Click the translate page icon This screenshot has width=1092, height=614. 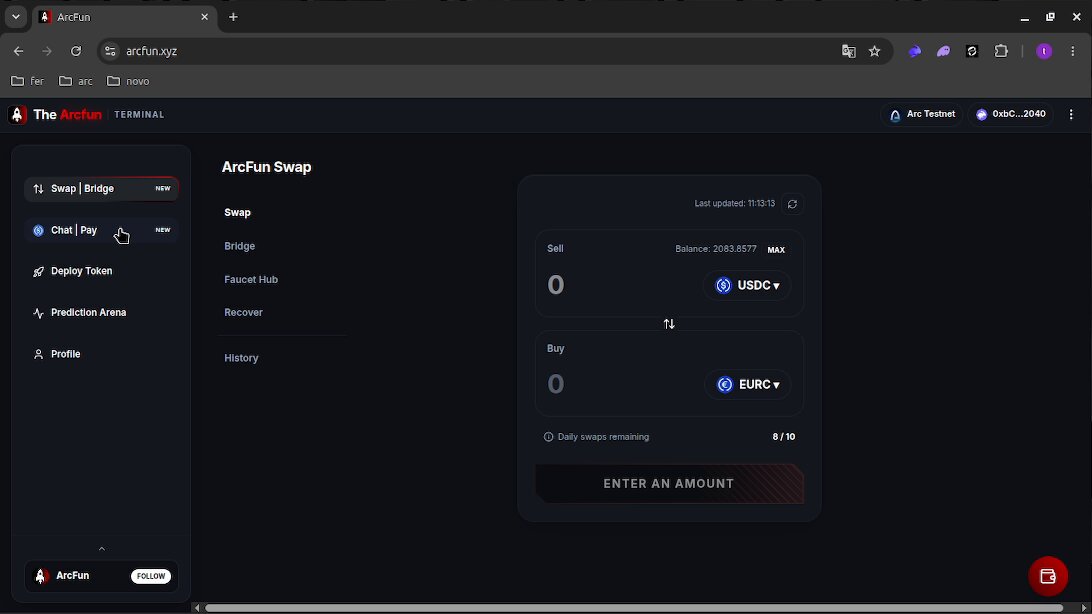coord(848,52)
